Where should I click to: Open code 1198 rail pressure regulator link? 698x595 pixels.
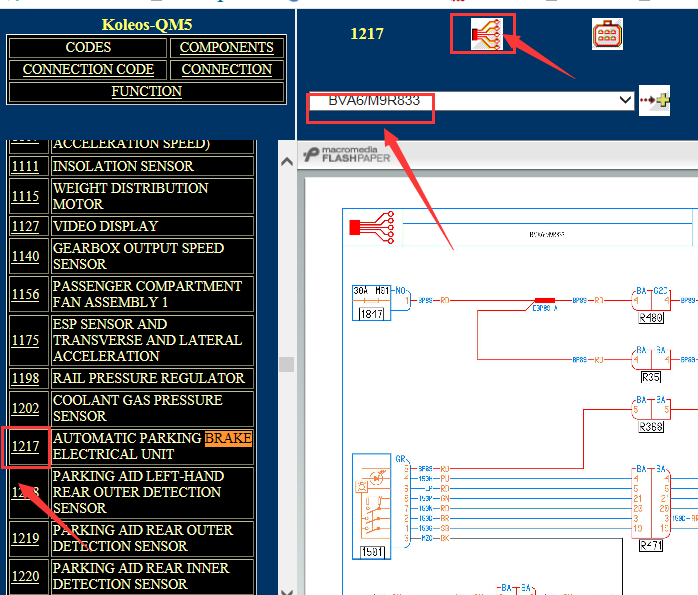(x=25, y=378)
